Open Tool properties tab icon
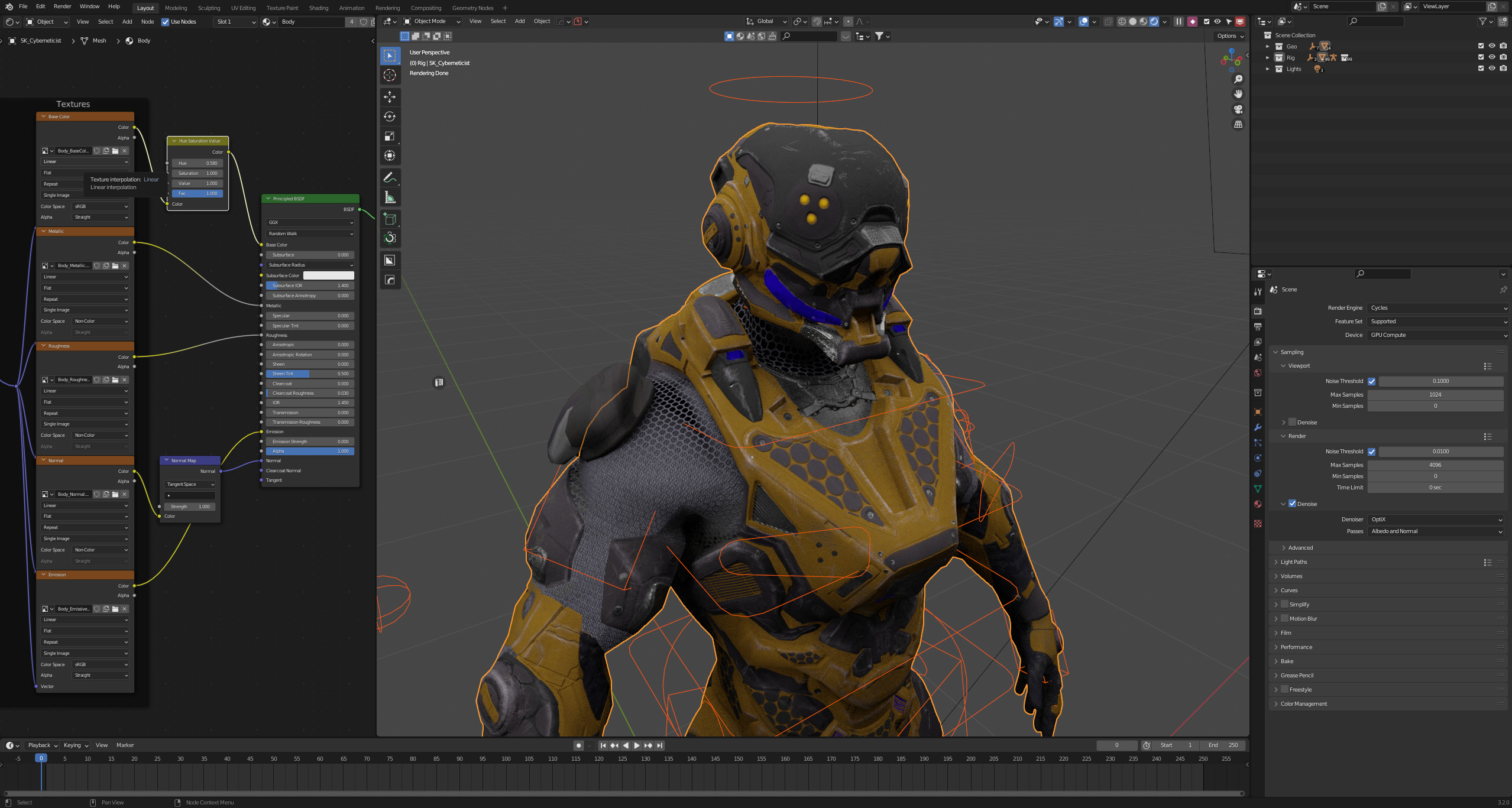 (1258, 292)
